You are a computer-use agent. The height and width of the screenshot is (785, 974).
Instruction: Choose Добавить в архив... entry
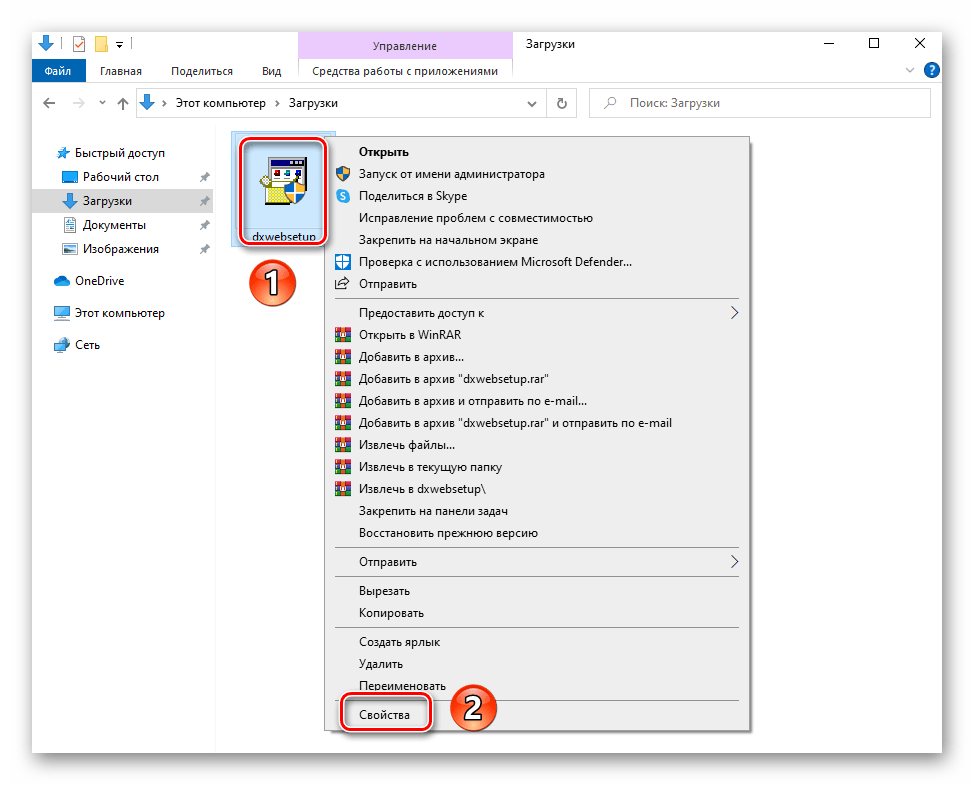[x=537, y=357]
